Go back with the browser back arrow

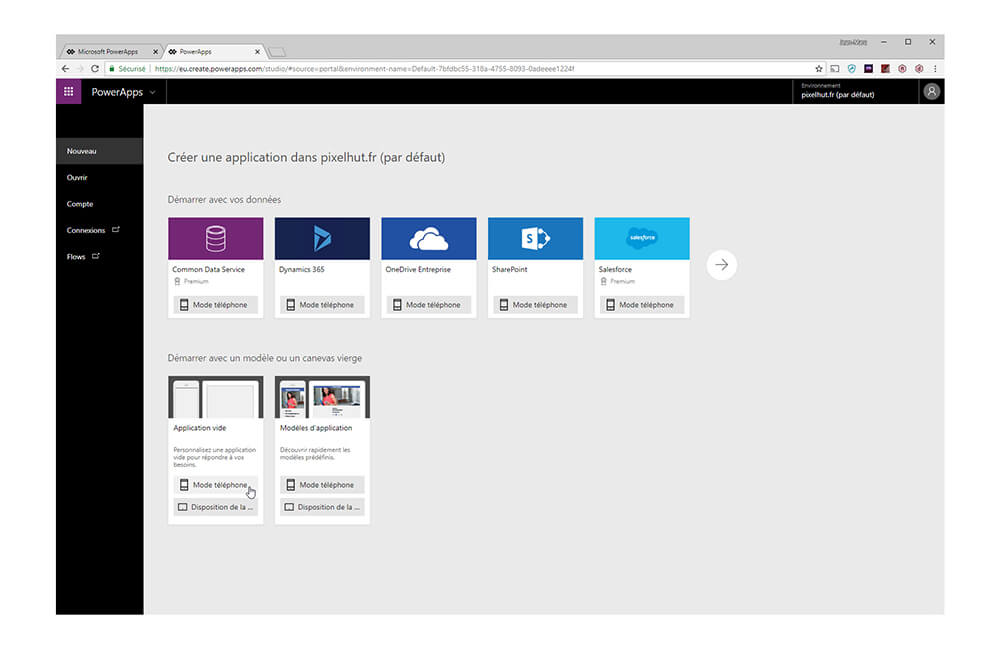65,69
